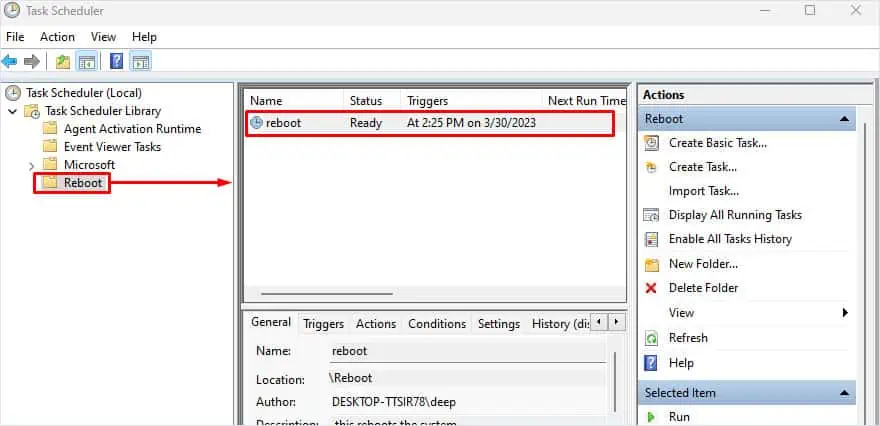The height and width of the screenshot is (426, 880).
Task: Open the View submenu arrow in Actions
Action: [845, 313]
